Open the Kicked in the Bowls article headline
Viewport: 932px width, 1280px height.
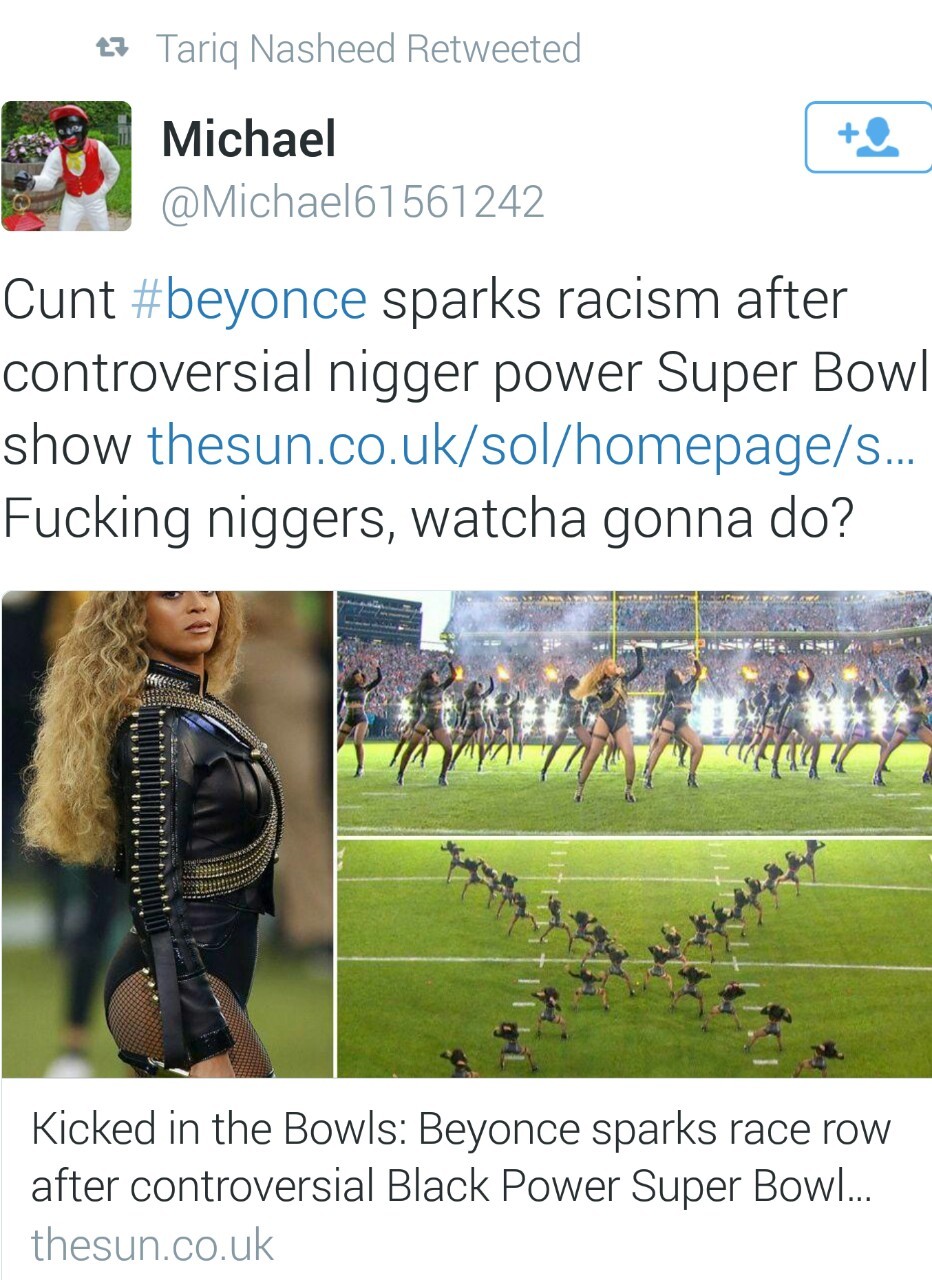(461, 1158)
